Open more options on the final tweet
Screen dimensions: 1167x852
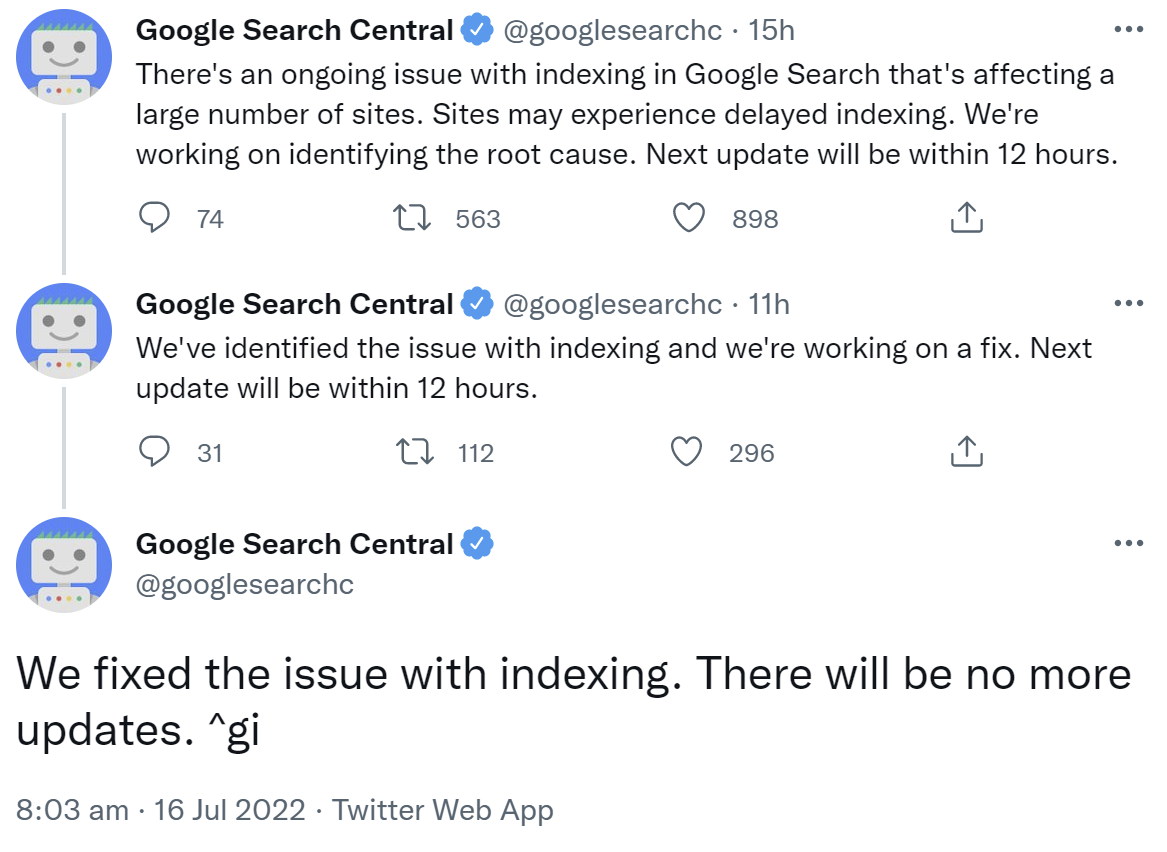pyautogui.click(x=1127, y=542)
